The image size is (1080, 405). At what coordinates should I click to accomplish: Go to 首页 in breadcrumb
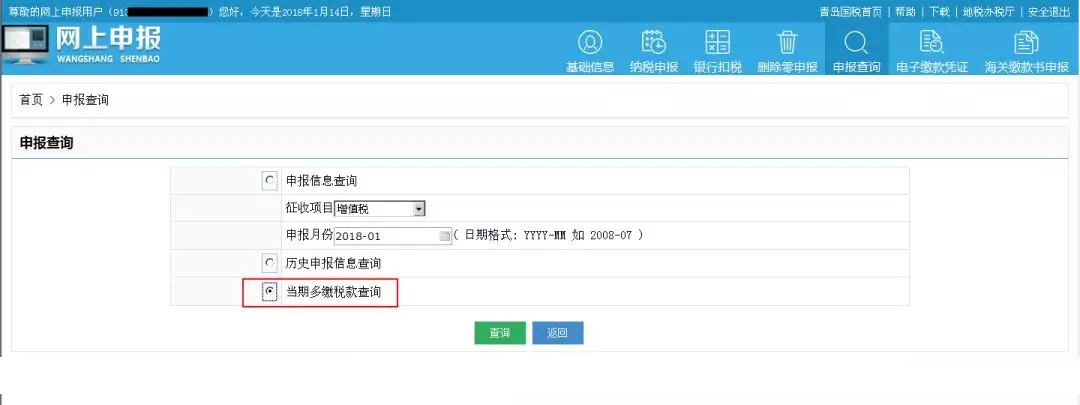[31, 100]
